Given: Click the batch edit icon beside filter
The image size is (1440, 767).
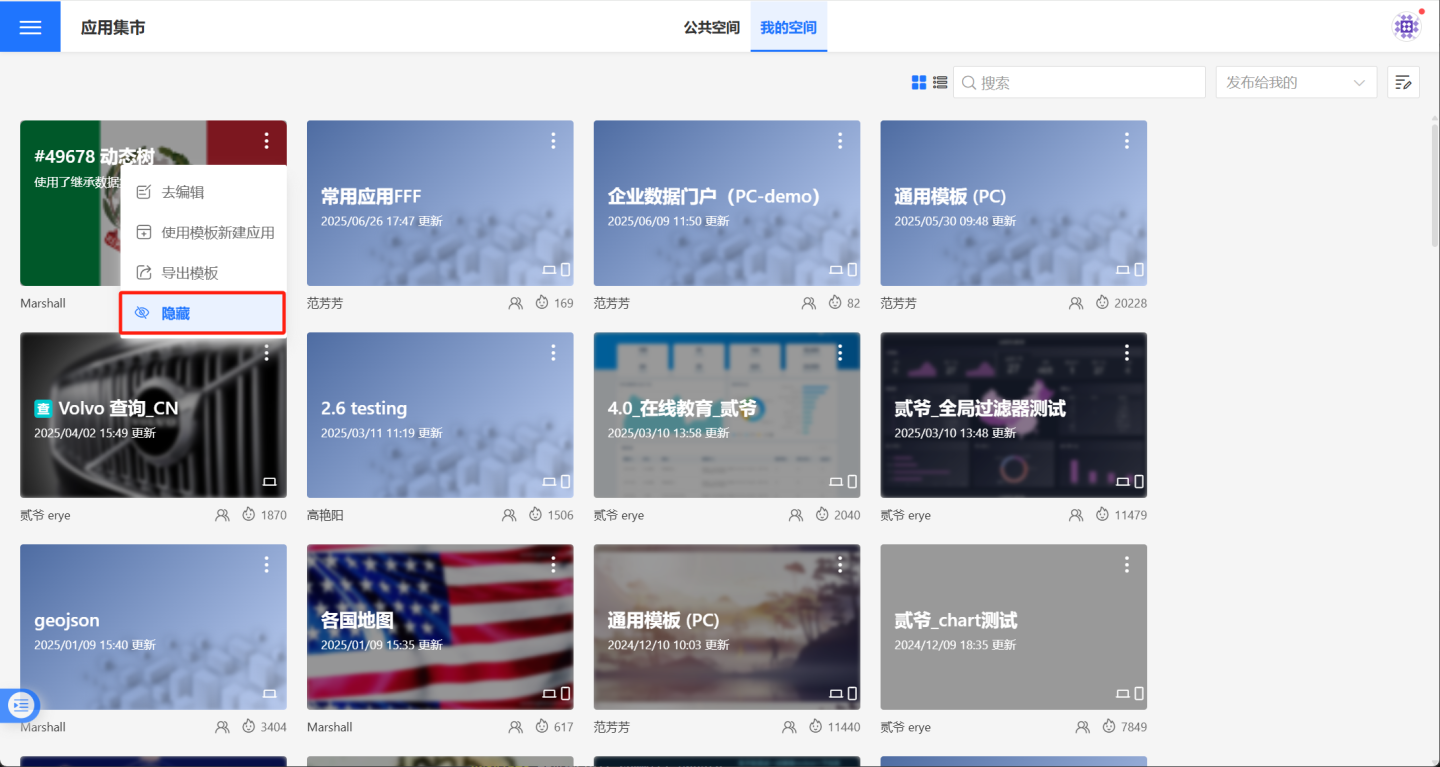Looking at the screenshot, I should (1404, 83).
